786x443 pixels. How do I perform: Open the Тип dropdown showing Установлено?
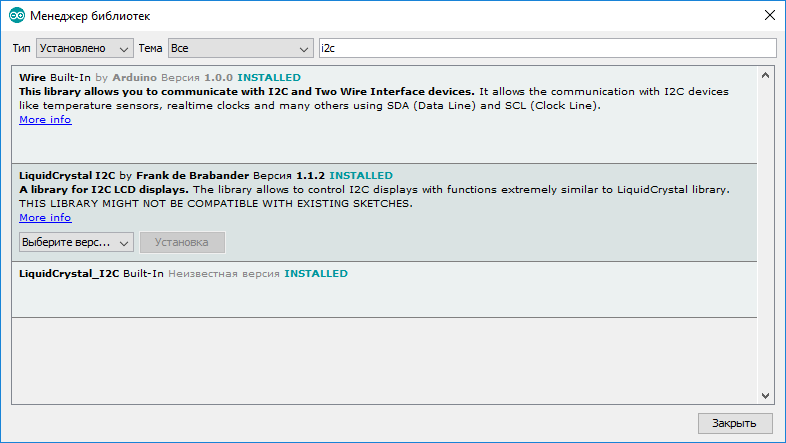84,48
